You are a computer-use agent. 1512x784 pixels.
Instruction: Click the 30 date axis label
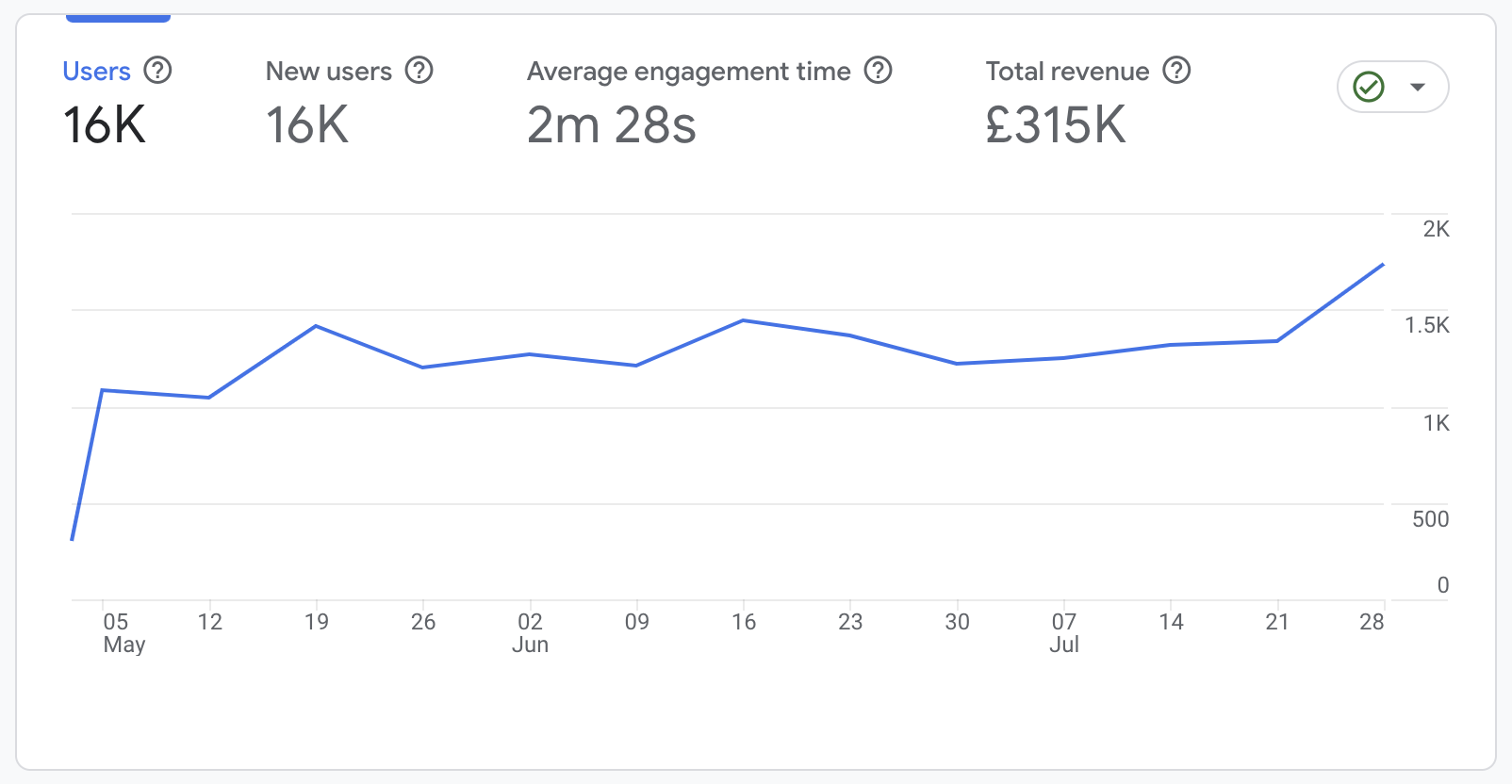pyautogui.click(x=957, y=622)
